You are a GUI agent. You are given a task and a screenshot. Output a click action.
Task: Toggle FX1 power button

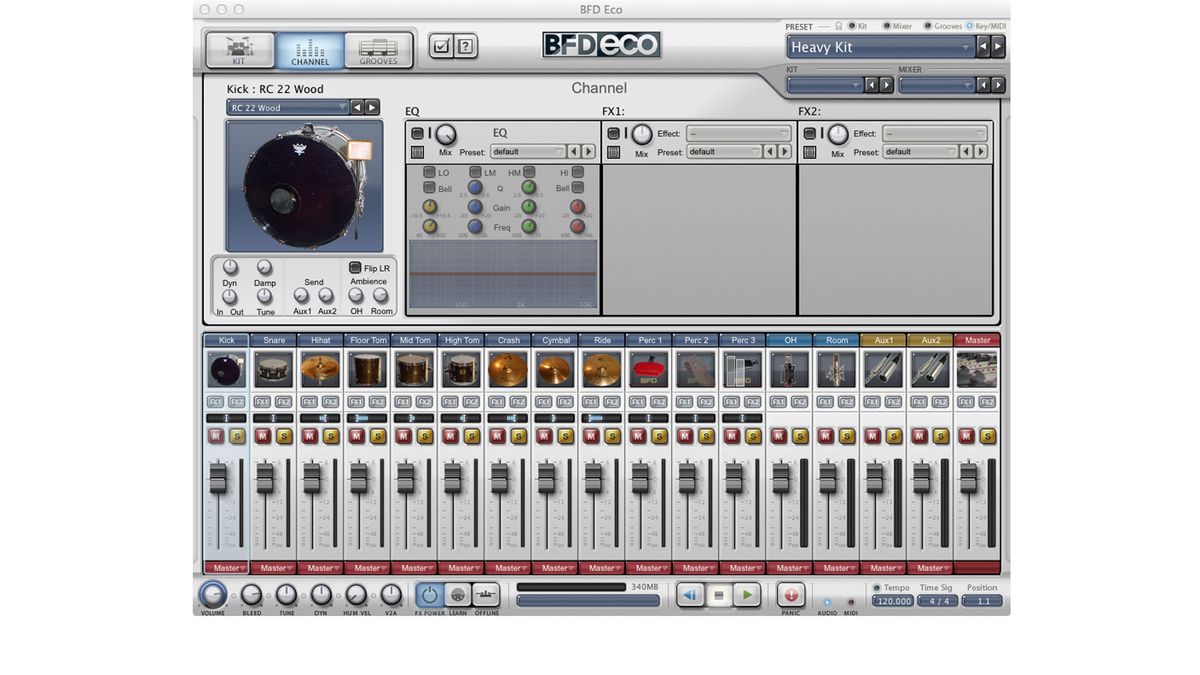click(613, 134)
